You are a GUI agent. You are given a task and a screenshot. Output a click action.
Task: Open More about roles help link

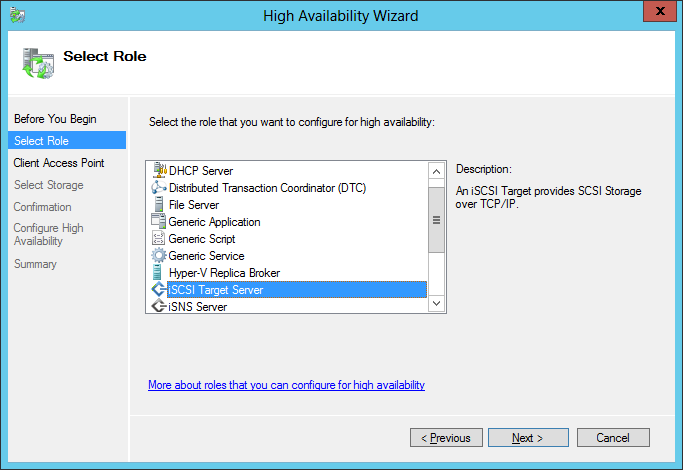(x=286, y=385)
